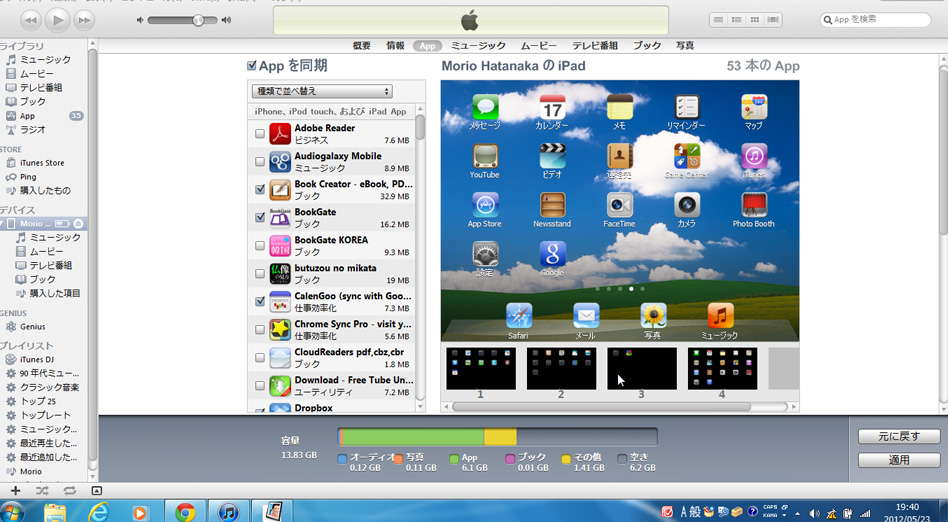The height and width of the screenshot is (522, 948).
Task: Open Genius in the sidebar
Action: [33, 327]
